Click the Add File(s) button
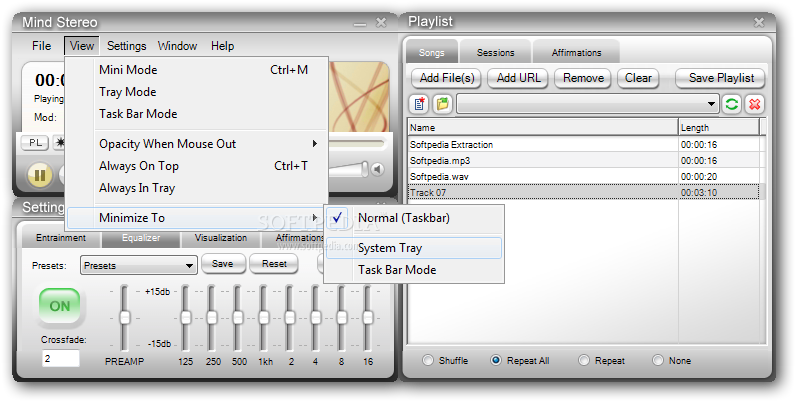This screenshot has height=402, width=796. (447, 78)
